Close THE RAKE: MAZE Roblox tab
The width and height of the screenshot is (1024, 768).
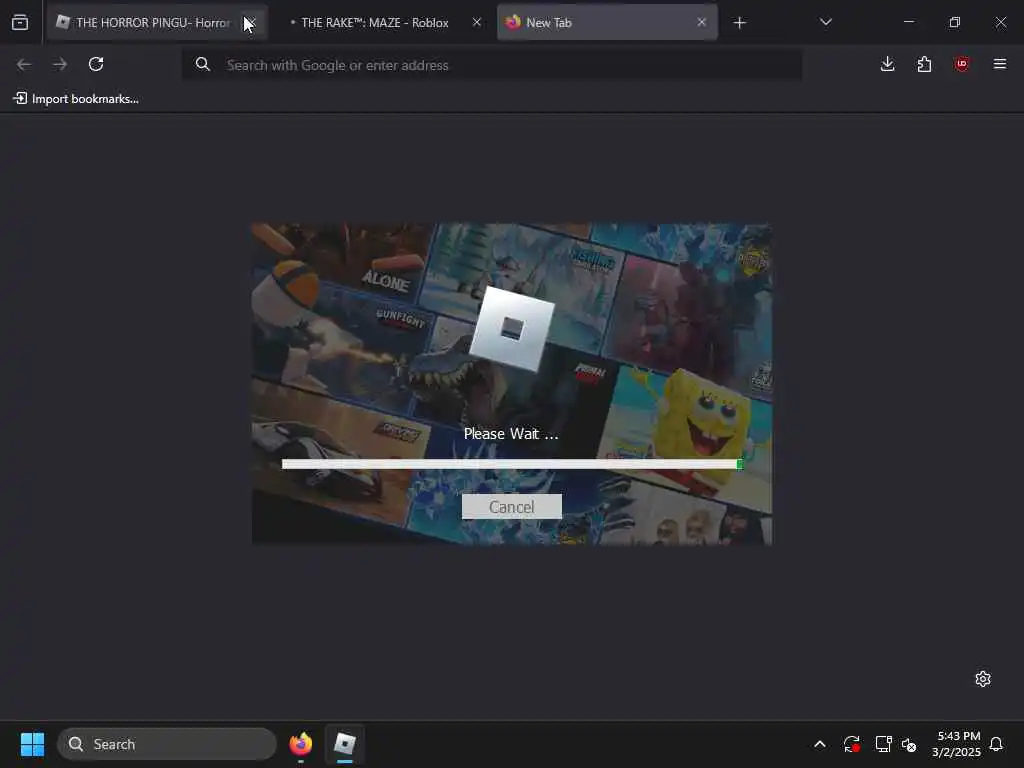[477, 22]
